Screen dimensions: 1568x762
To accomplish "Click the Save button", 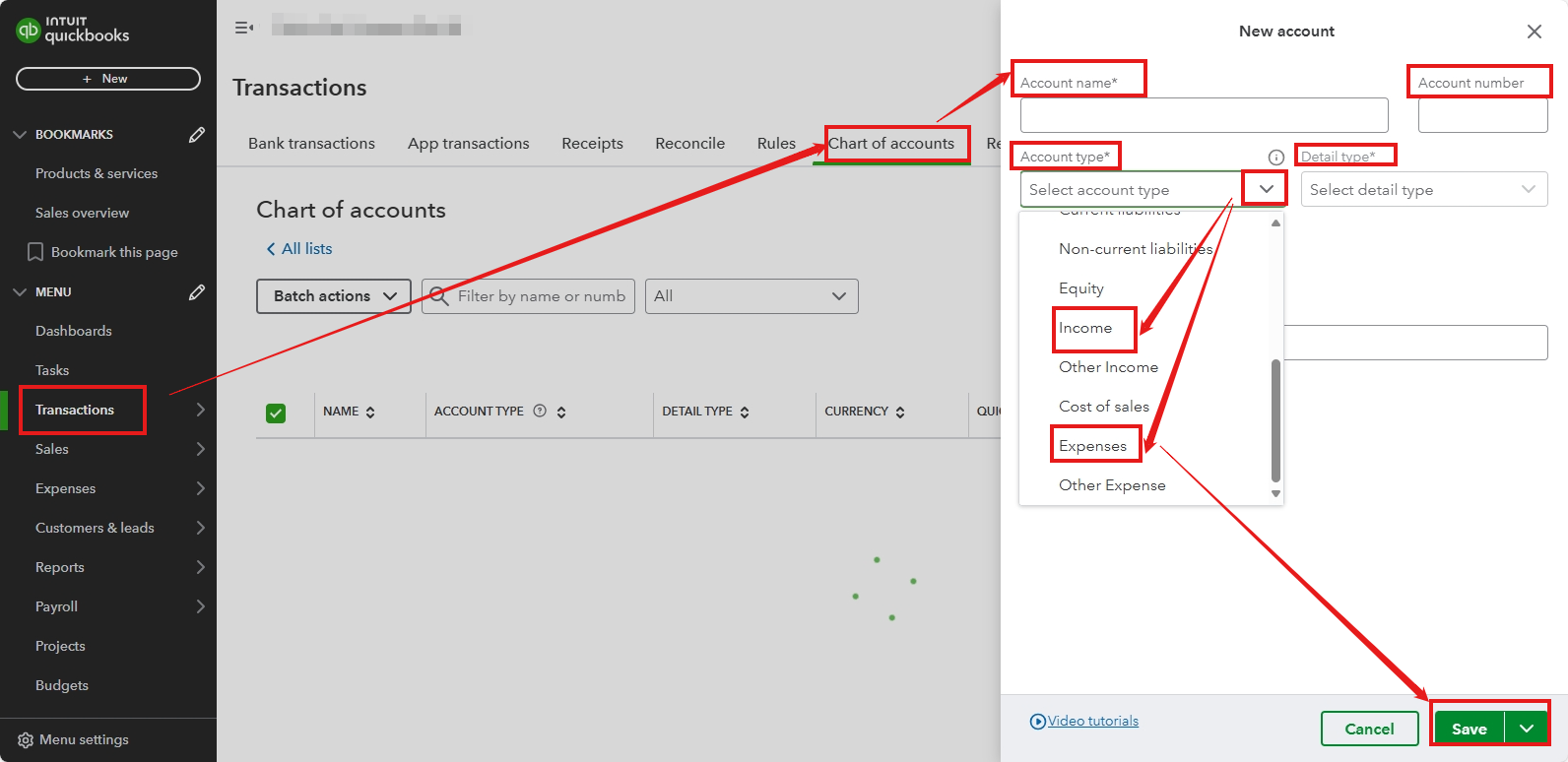I will [1470, 729].
